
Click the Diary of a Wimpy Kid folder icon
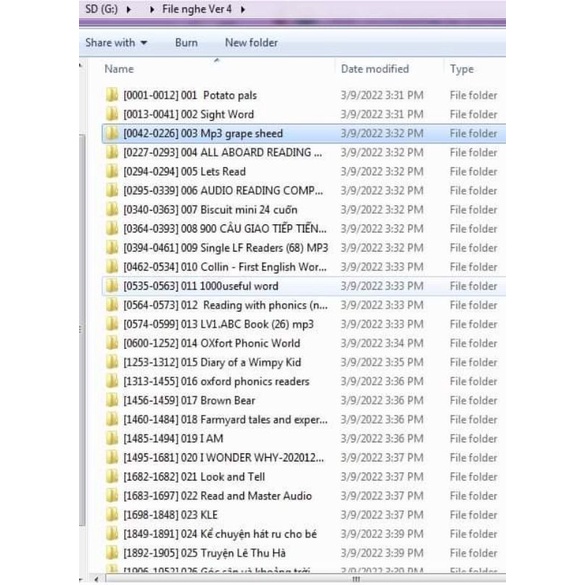(112, 362)
